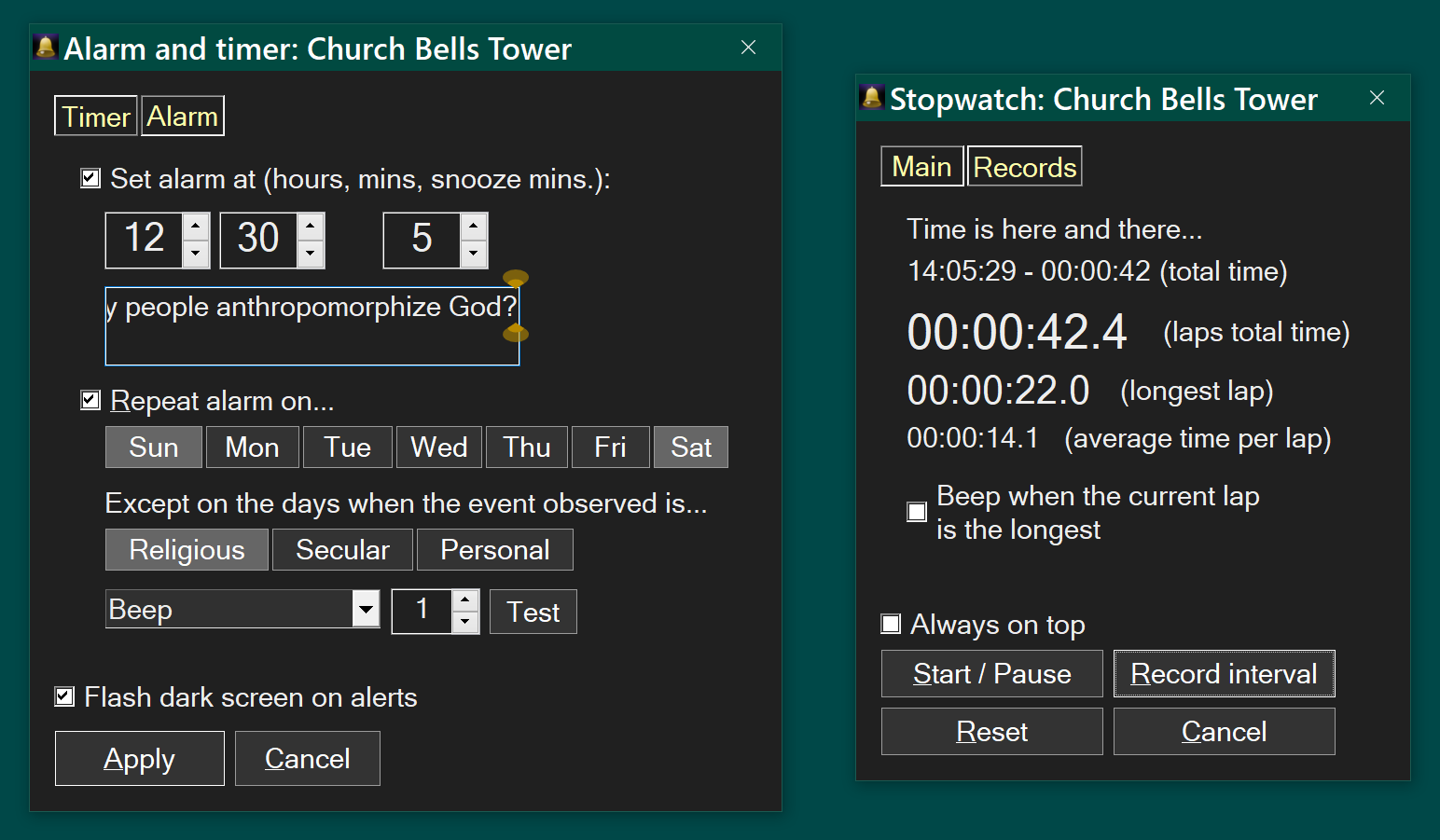
Task: Increase the alarm hours value
Action: pos(196,227)
